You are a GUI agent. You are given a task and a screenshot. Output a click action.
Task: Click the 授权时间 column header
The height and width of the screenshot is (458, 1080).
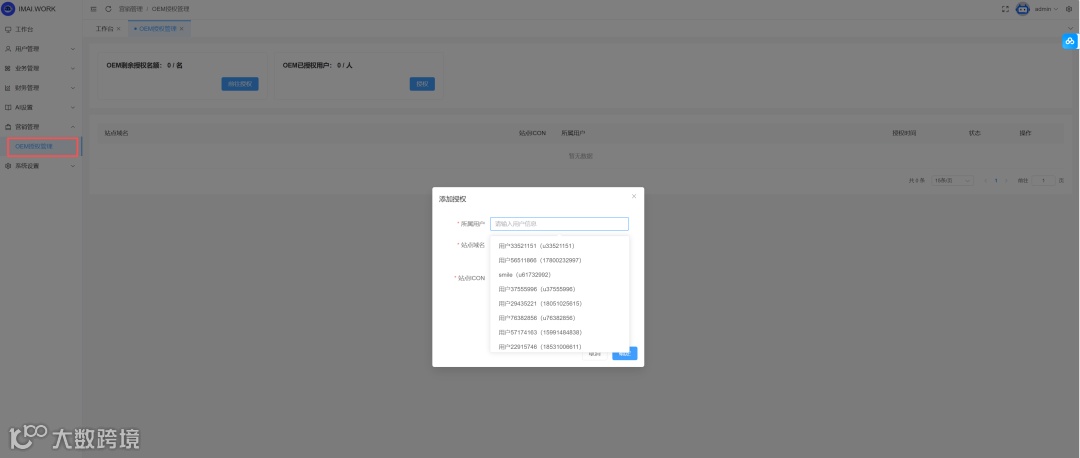(904, 133)
